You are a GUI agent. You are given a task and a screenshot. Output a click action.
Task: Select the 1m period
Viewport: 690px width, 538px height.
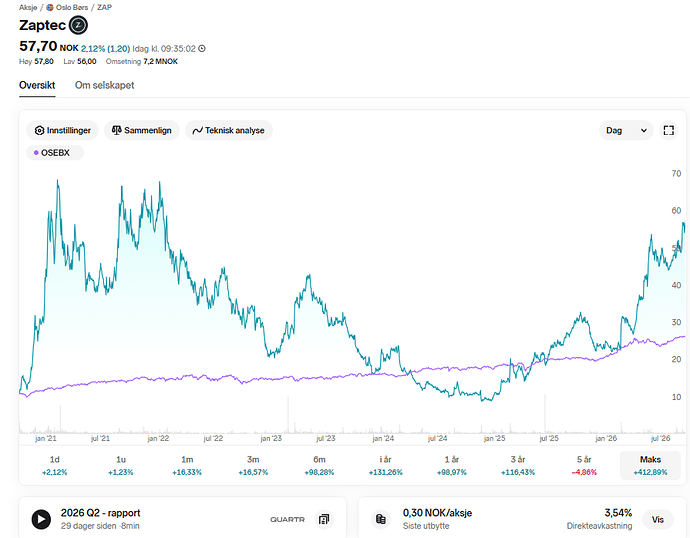point(187,465)
